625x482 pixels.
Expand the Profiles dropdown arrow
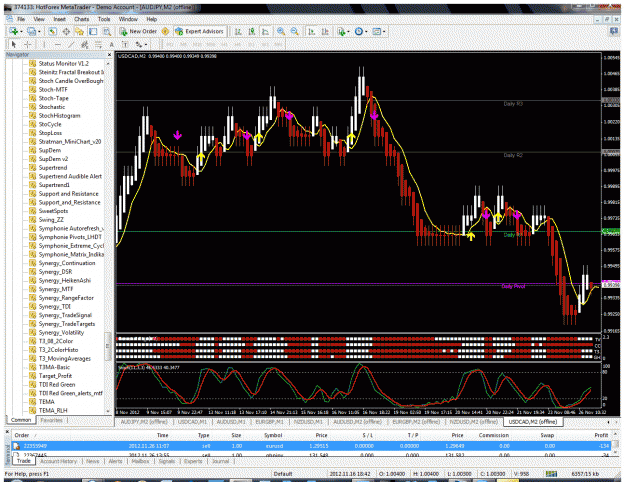coord(39,32)
